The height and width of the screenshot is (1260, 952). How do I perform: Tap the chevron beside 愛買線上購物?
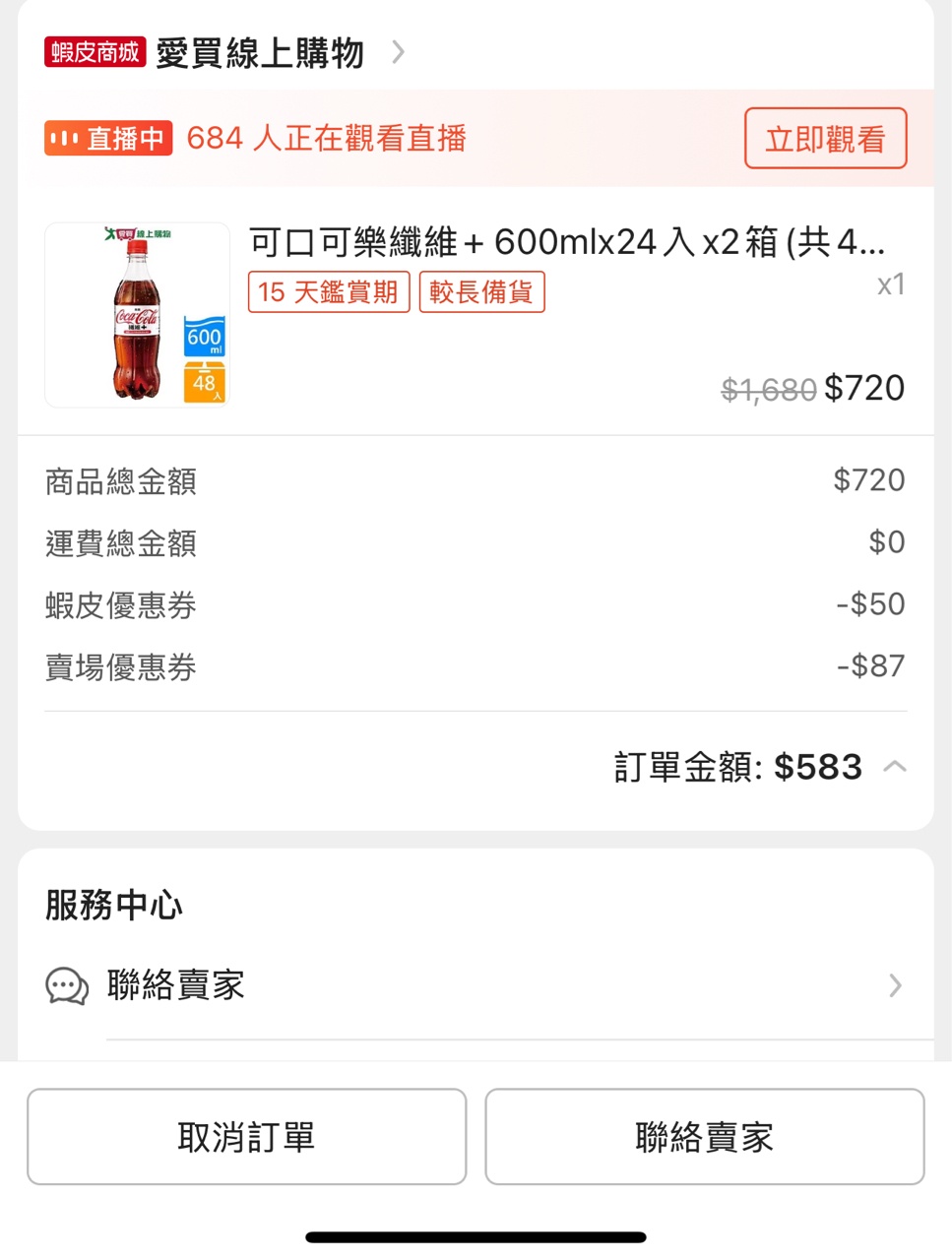click(x=398, y=52)
